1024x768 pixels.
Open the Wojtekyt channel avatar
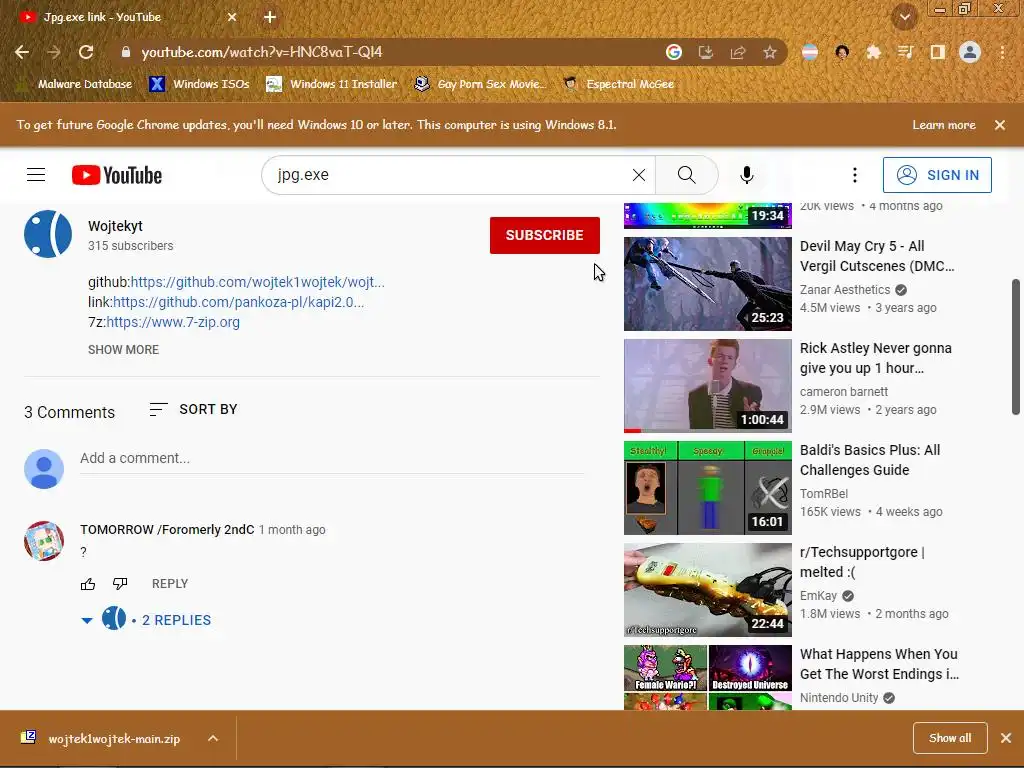[x=48, y=234]
